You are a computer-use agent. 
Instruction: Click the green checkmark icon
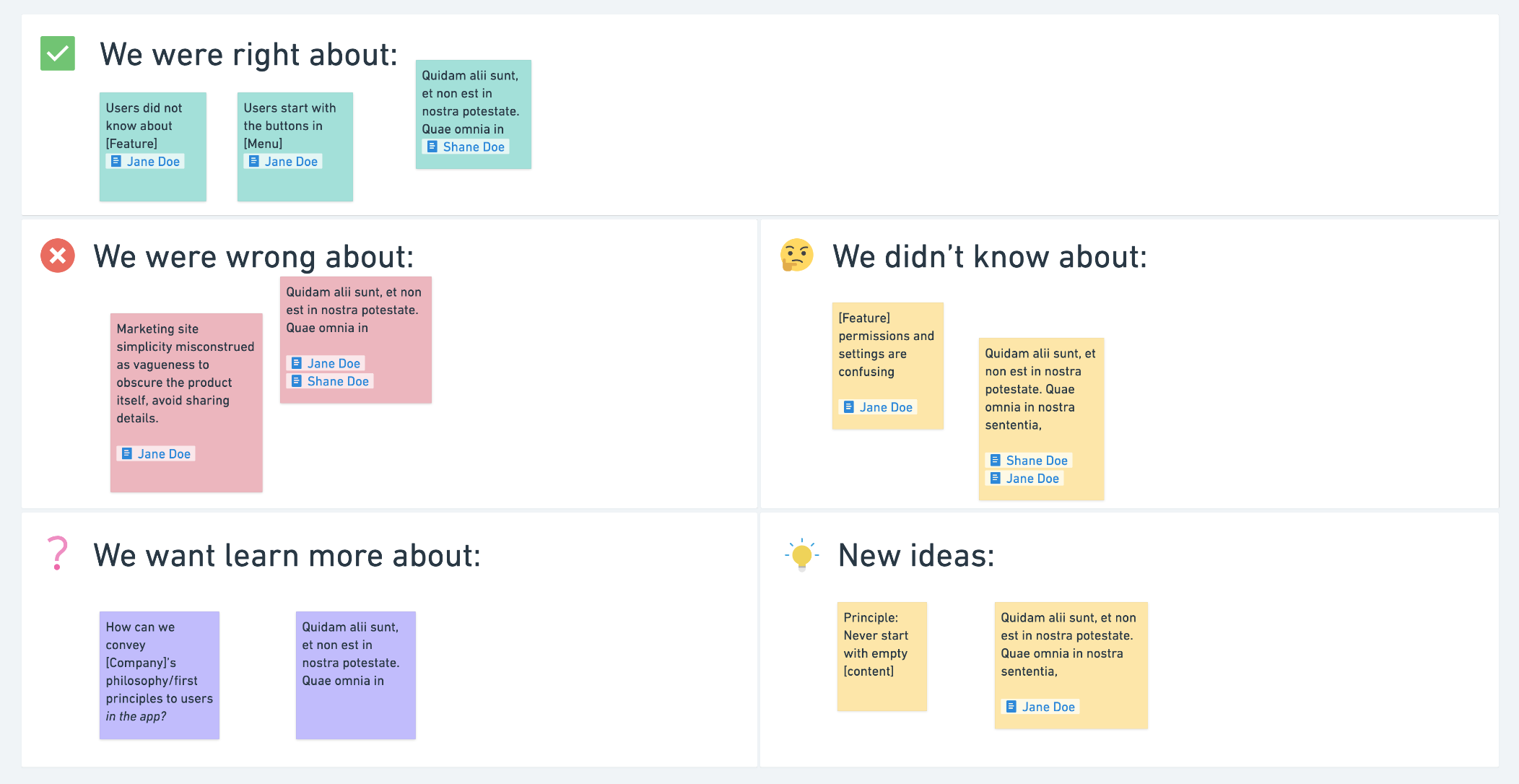(58, 53)
